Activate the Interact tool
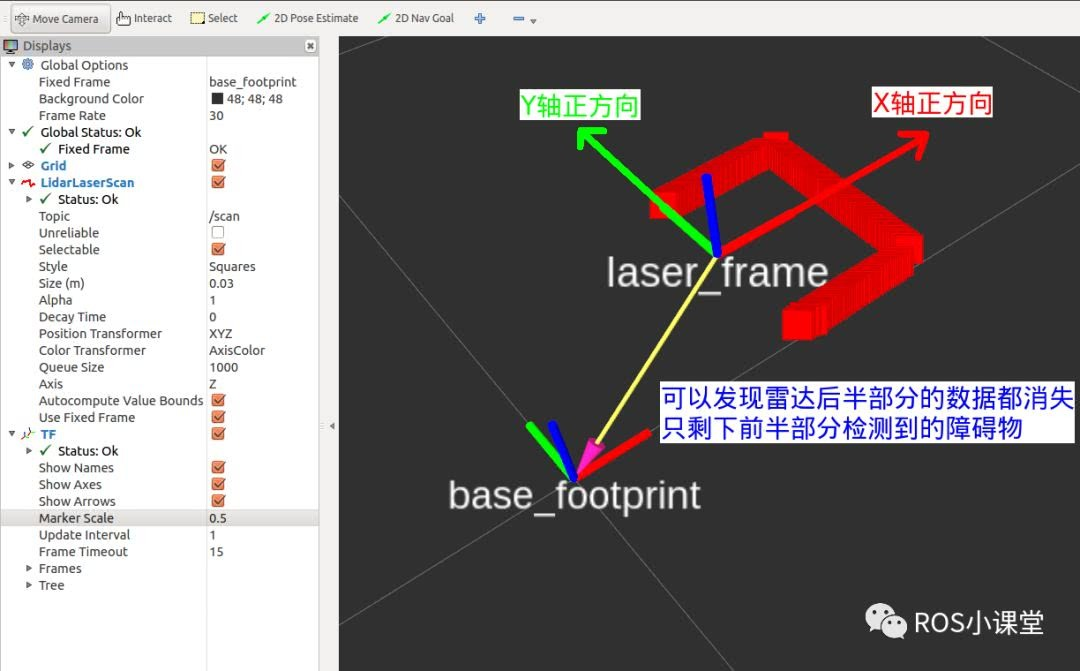This screenshot has width=1080, height=671. pos(144,19)
